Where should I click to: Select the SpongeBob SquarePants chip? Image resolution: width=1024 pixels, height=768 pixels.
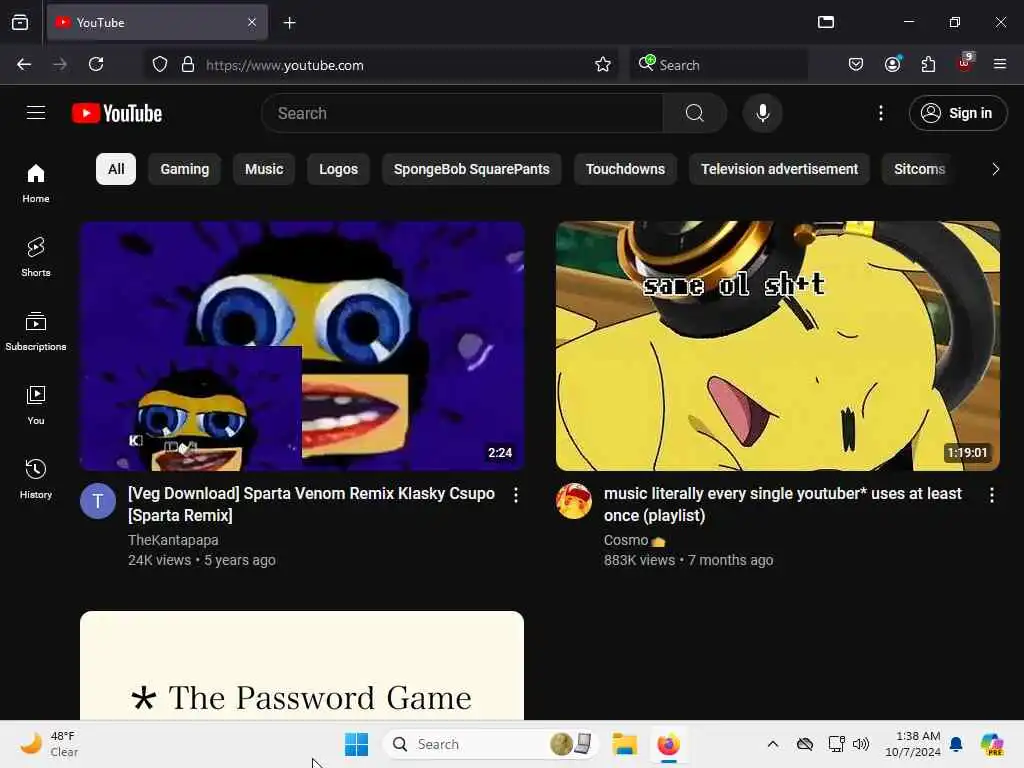pos(472,169)
